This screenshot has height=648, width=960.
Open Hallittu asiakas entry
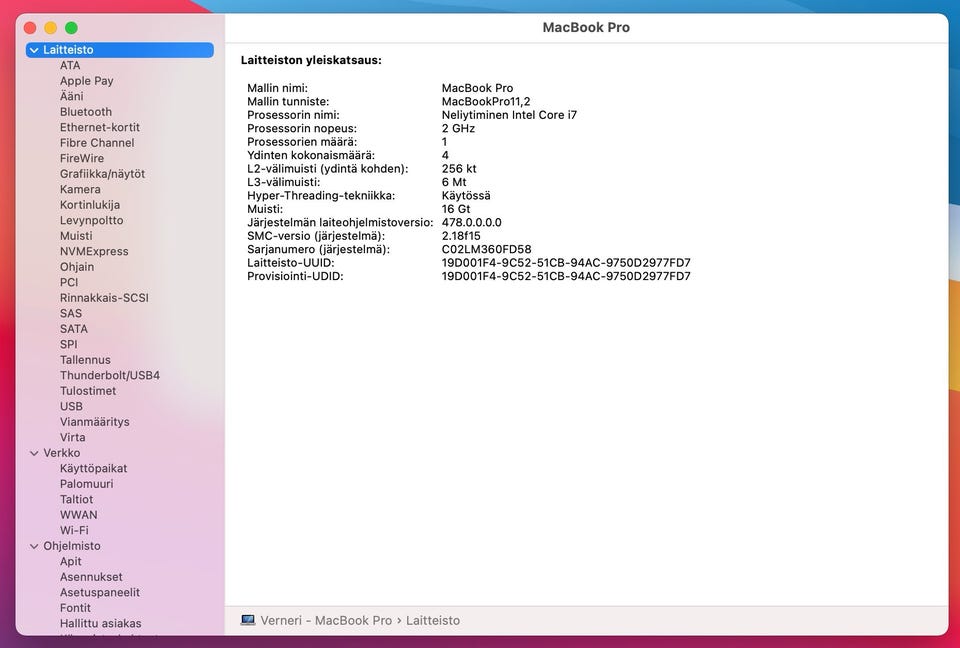(x=100, y=624)
